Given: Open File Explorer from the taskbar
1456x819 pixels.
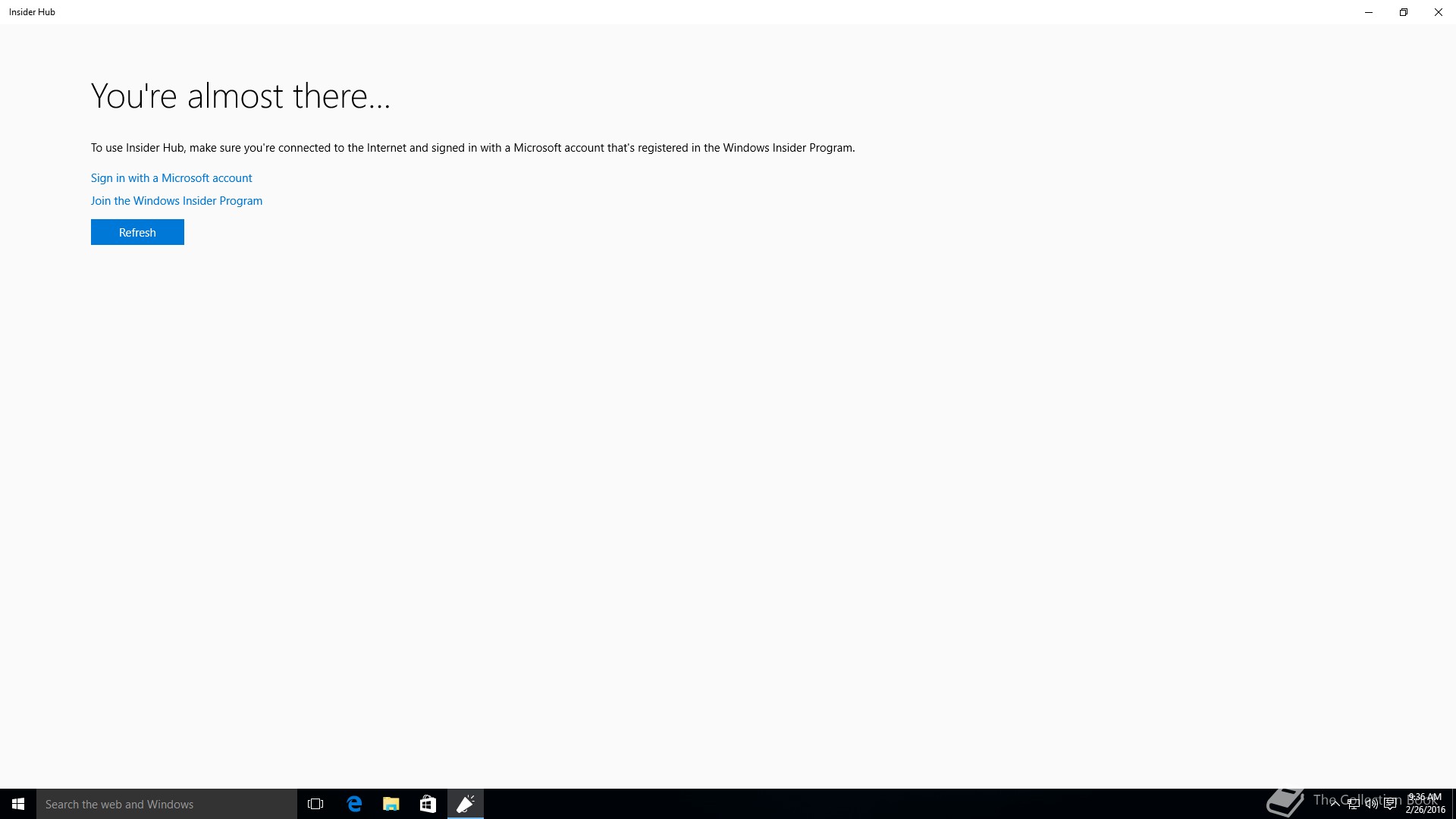Looking at the screenshot, I should pos(391,804).
